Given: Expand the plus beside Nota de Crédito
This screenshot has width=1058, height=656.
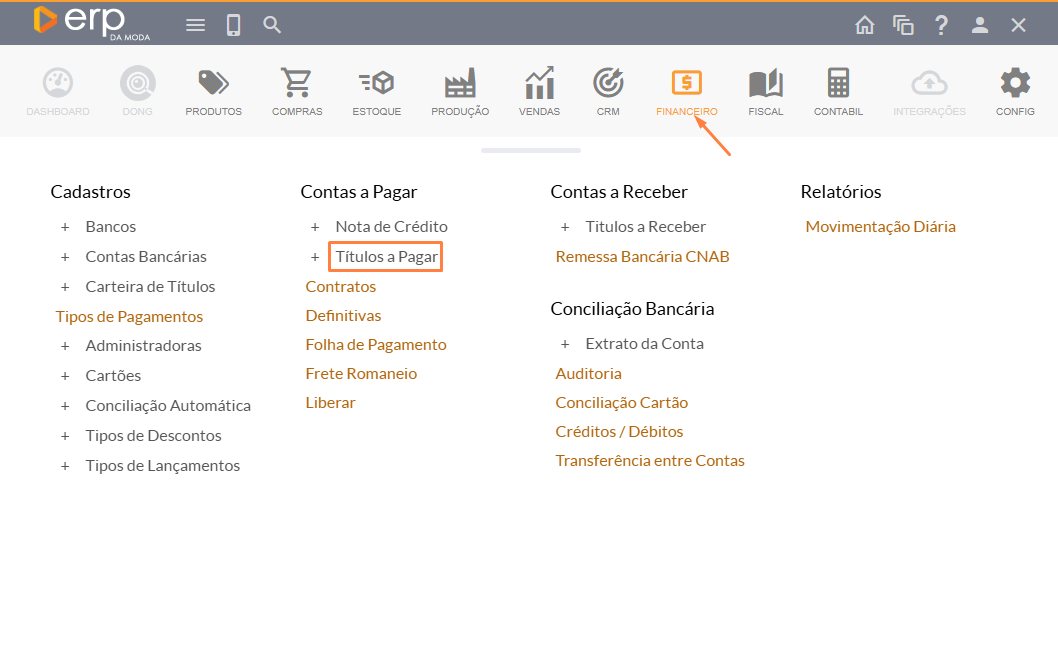Looking at the screenshot, I should coord(315,227).
